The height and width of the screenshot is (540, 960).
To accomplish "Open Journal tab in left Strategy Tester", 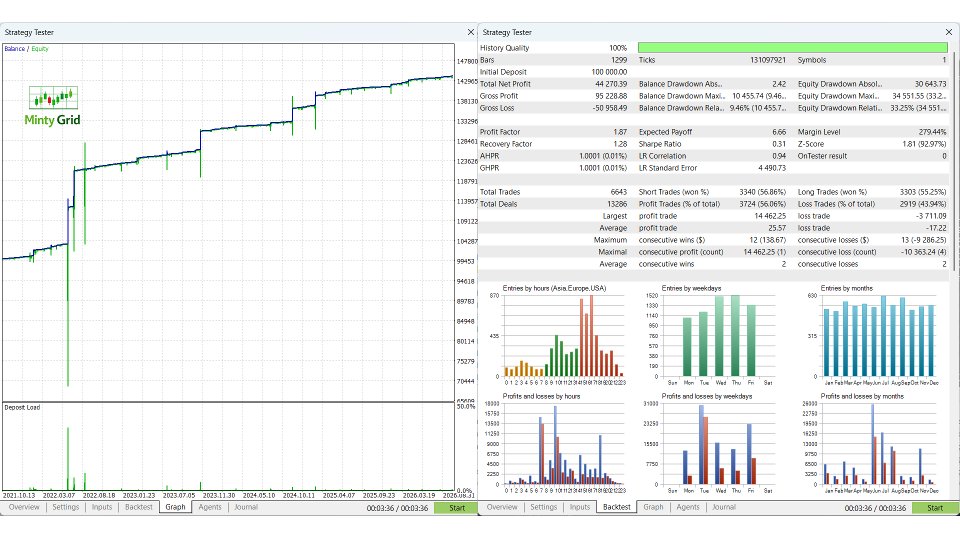I will pos(246,507).
